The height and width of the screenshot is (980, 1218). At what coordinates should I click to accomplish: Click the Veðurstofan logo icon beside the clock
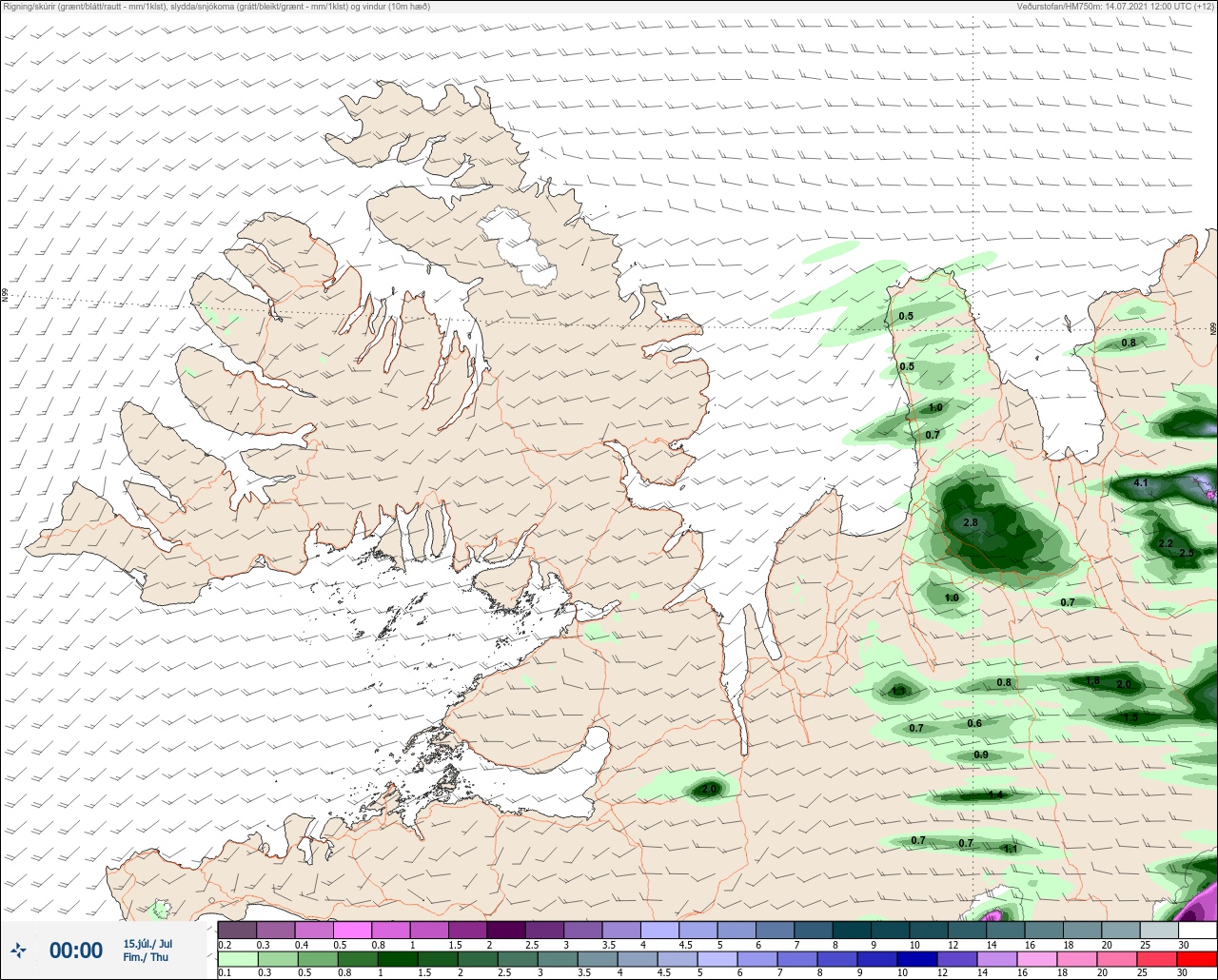coord(17,950)
